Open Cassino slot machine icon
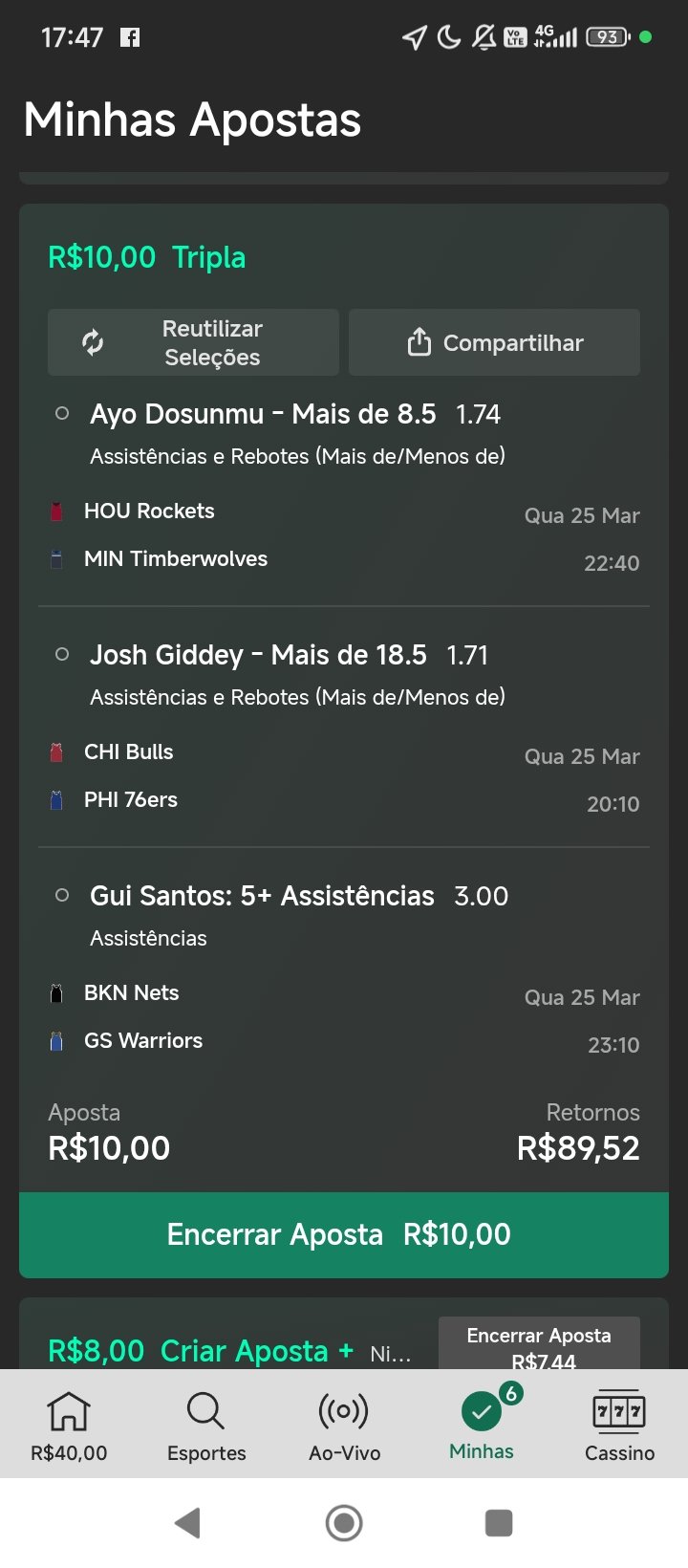 (619, 1411)
